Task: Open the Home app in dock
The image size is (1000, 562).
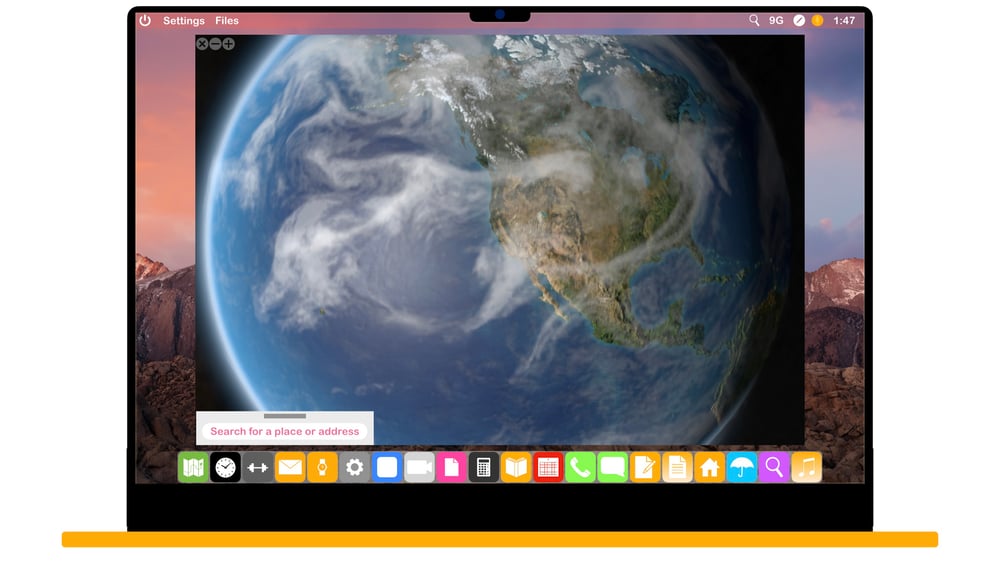Action: 710,468
